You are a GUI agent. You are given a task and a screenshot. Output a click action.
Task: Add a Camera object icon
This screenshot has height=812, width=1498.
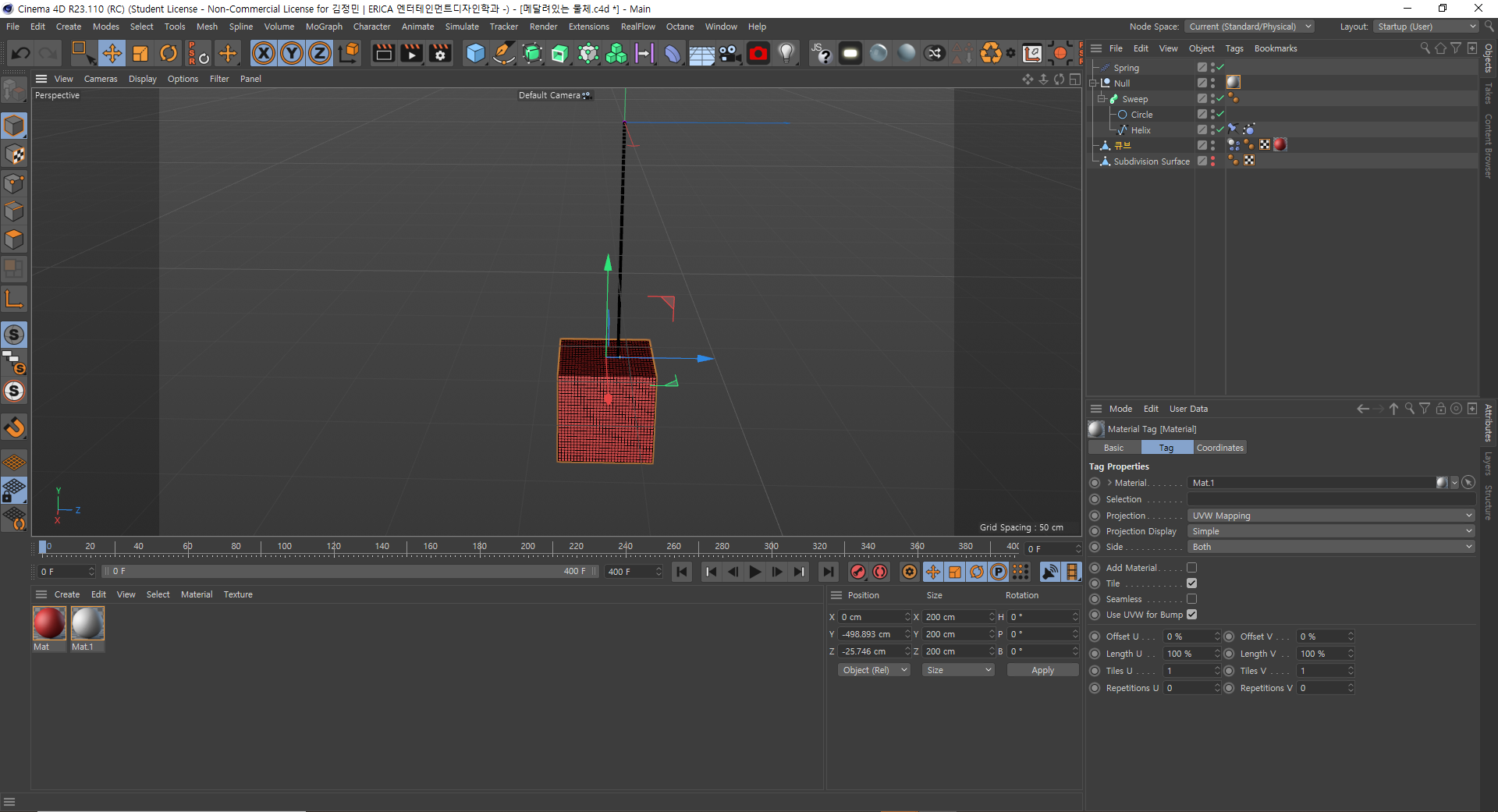tap(729, 53)
